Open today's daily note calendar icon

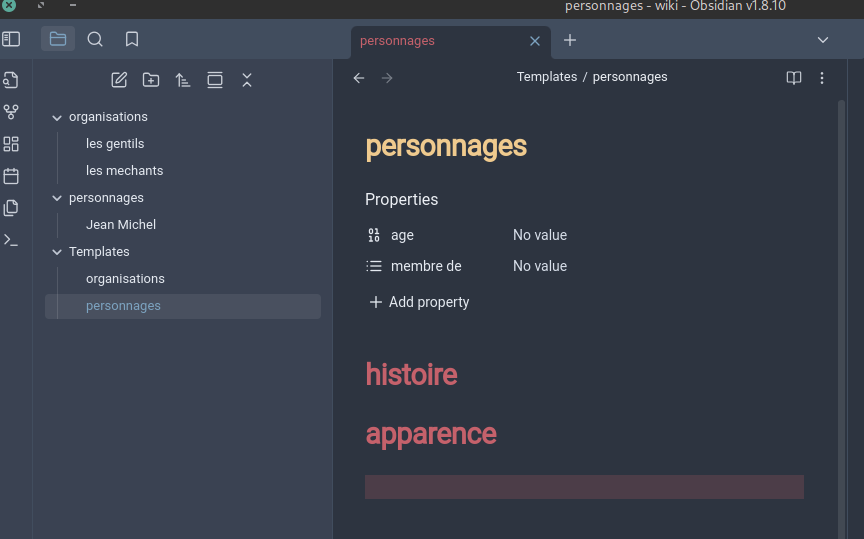click(11, 176)
